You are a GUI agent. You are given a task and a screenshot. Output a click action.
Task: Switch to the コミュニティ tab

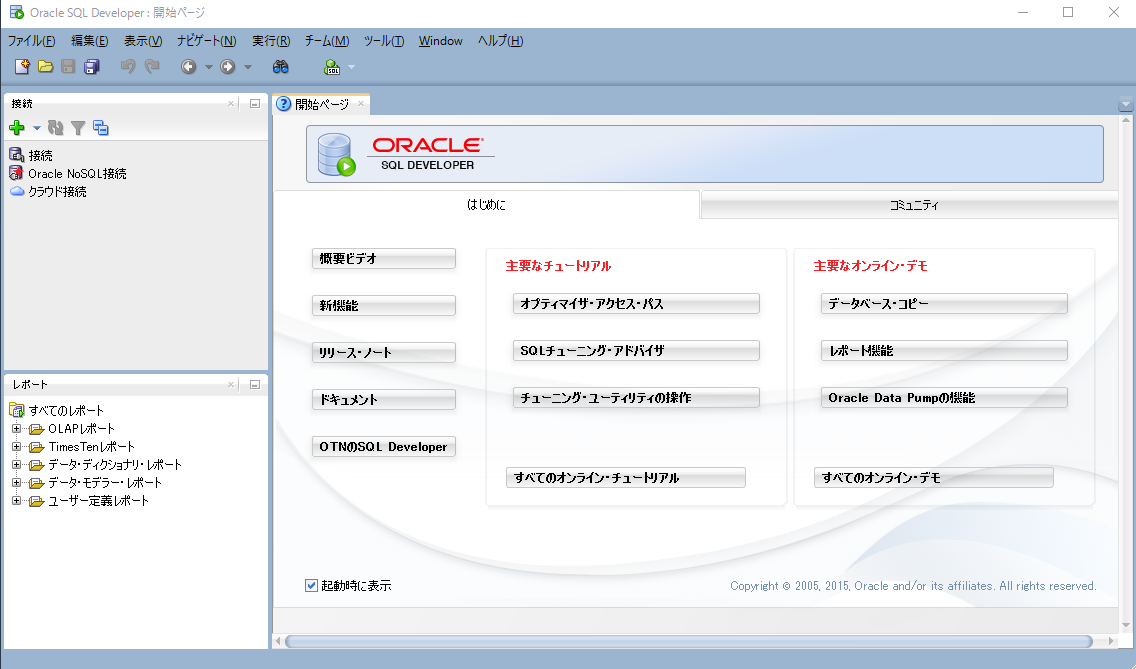click(908, 204)
